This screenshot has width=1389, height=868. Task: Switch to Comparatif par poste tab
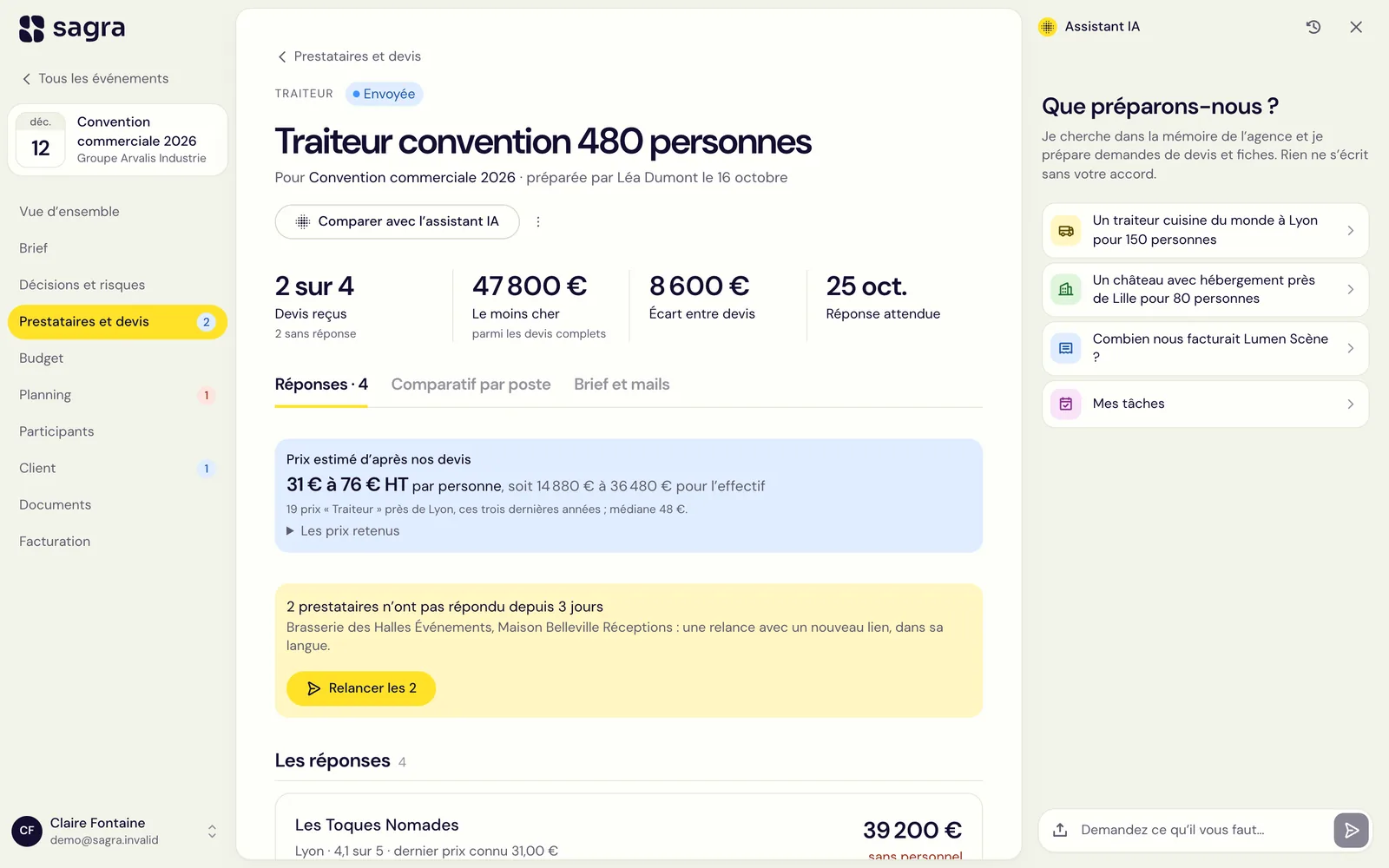pos(471,385)
